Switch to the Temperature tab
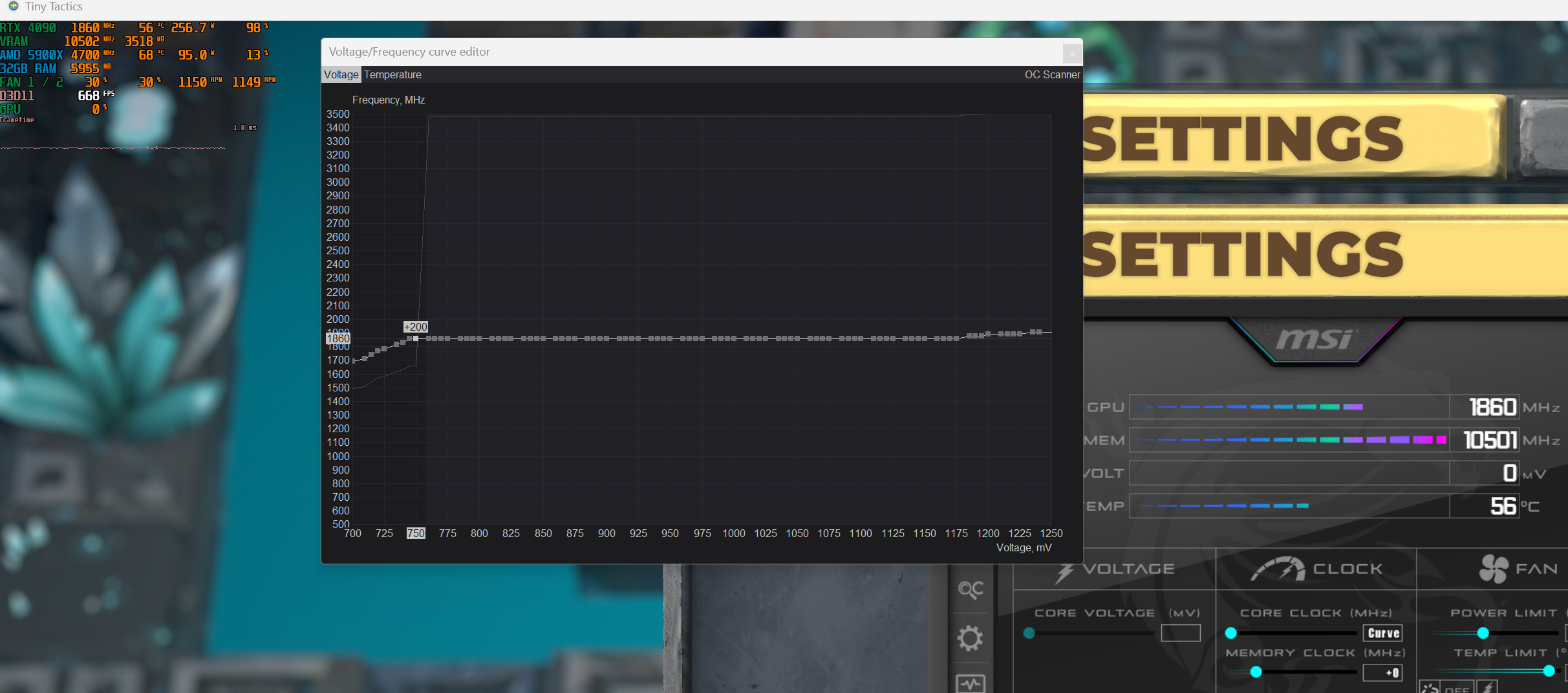Image resolution: width=1568 pixels, height=693 pixels. 392,74
